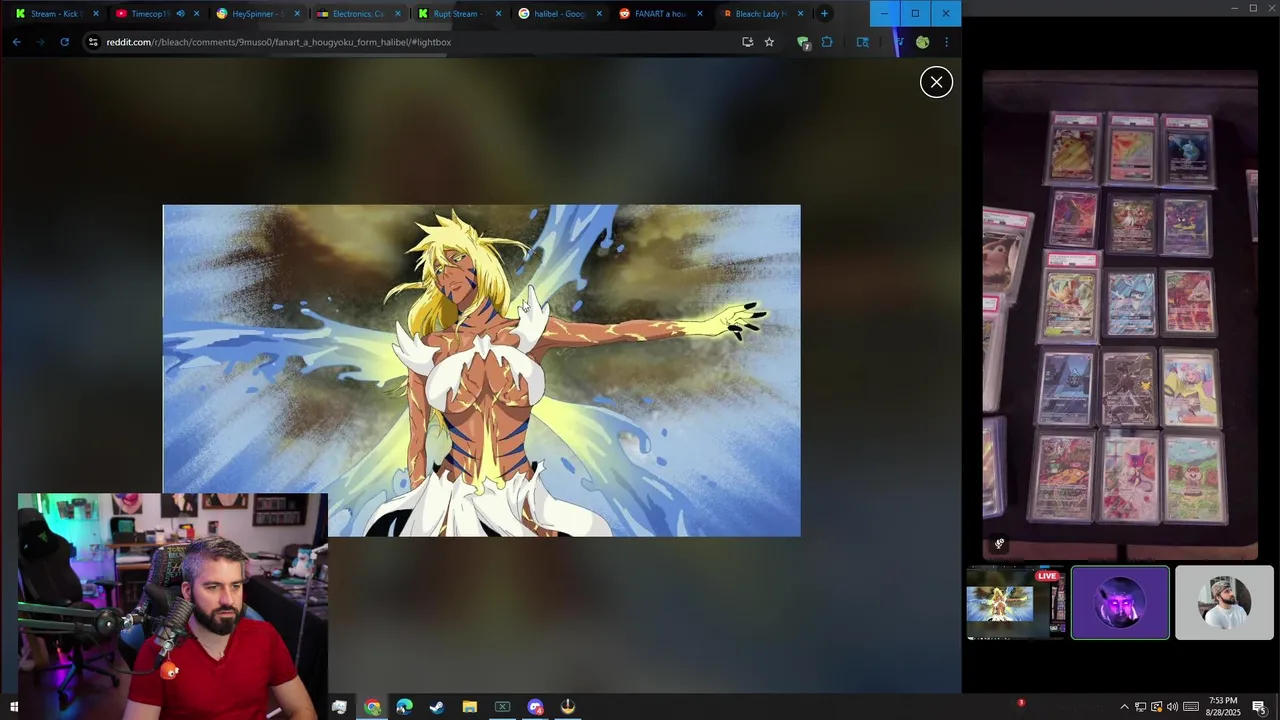Bookmark this page with the star icon
Viewport: 1280px width, 720px height.
pos(769,42)
